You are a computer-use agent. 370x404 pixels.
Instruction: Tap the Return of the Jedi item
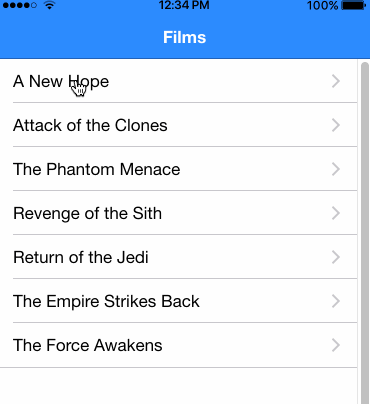pyautogui.click(x=178, y=257)
